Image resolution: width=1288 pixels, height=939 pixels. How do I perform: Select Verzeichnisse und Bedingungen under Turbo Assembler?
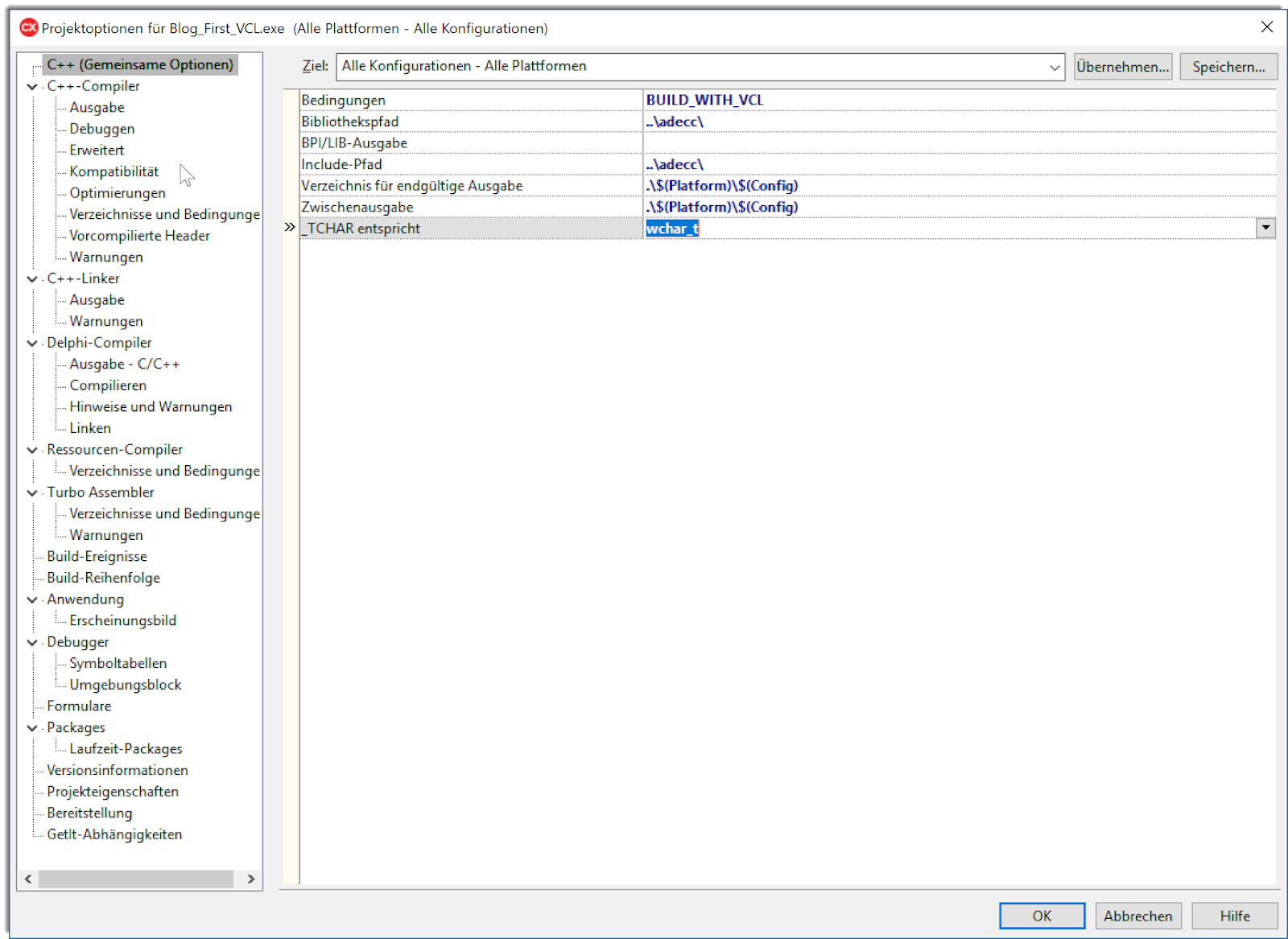point(164,513)
